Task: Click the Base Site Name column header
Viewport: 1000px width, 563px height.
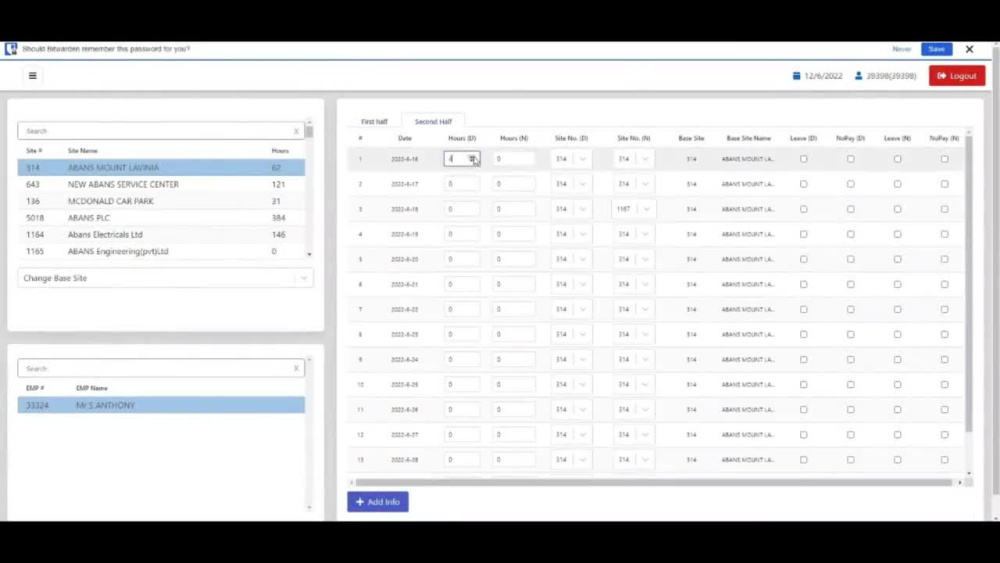Action: pos(749,138)
